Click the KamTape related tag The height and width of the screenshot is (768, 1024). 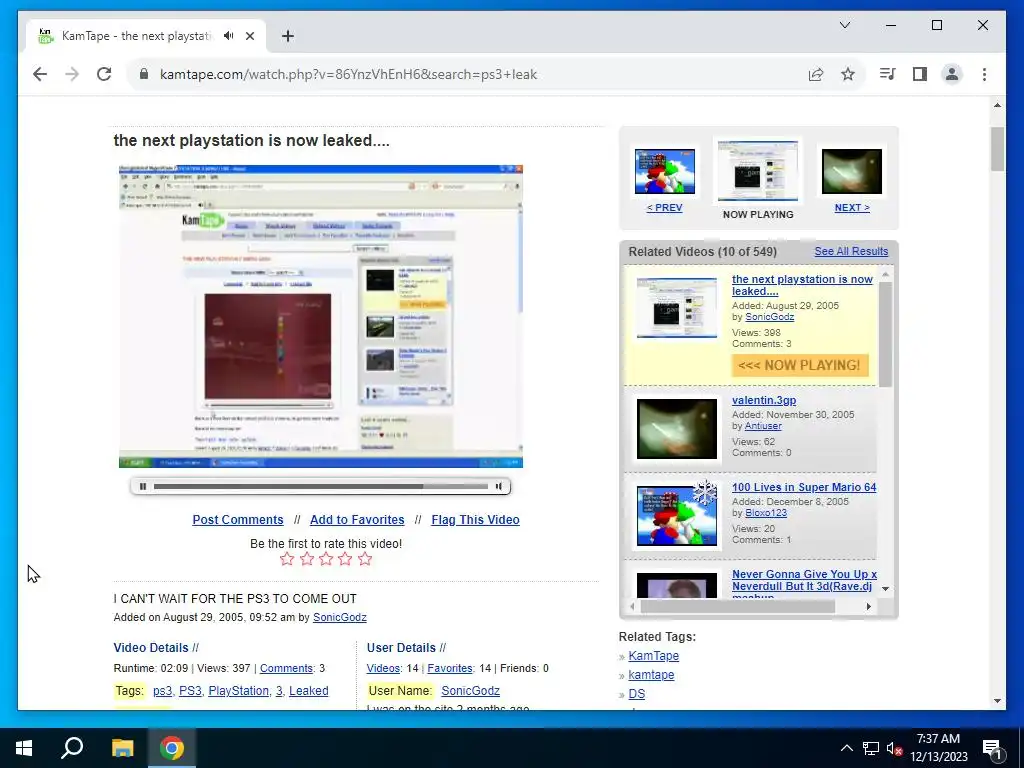tap(654, 656)
